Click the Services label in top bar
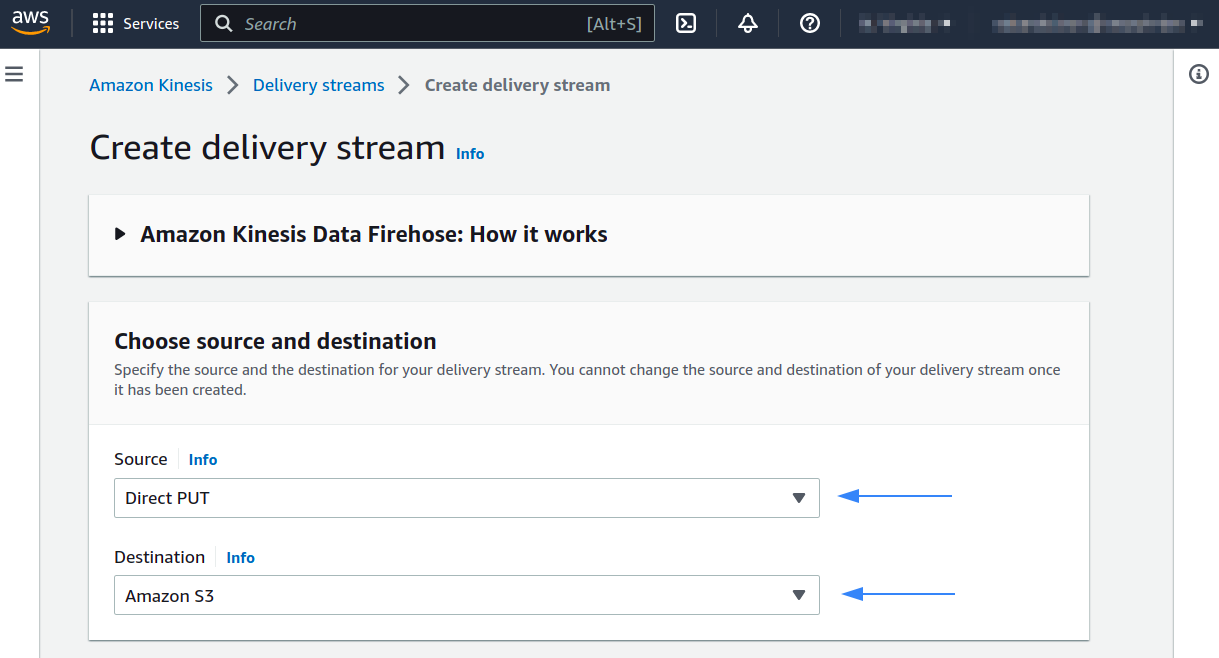 point(151,24)
